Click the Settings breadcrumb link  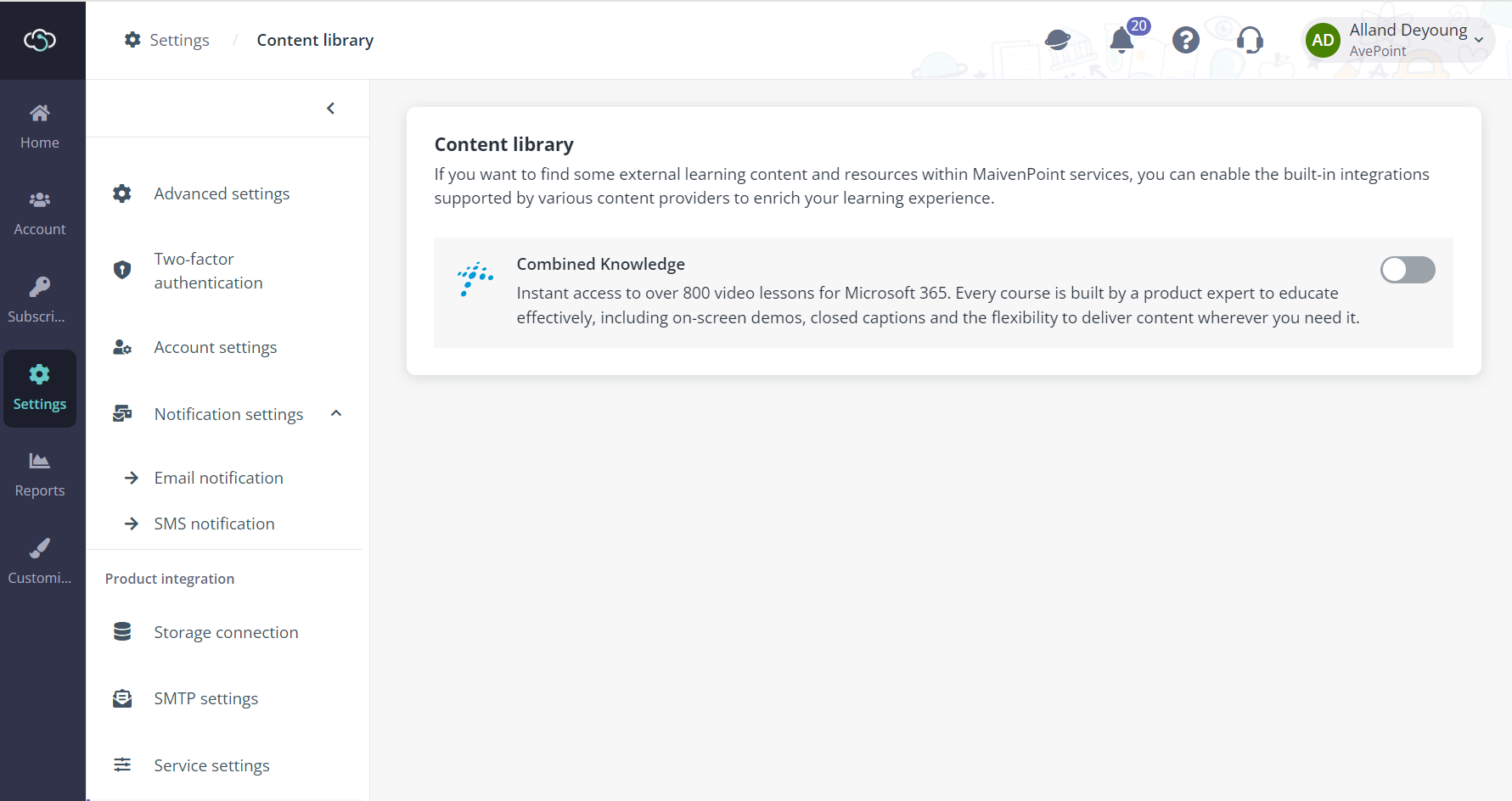coord(179,40)
